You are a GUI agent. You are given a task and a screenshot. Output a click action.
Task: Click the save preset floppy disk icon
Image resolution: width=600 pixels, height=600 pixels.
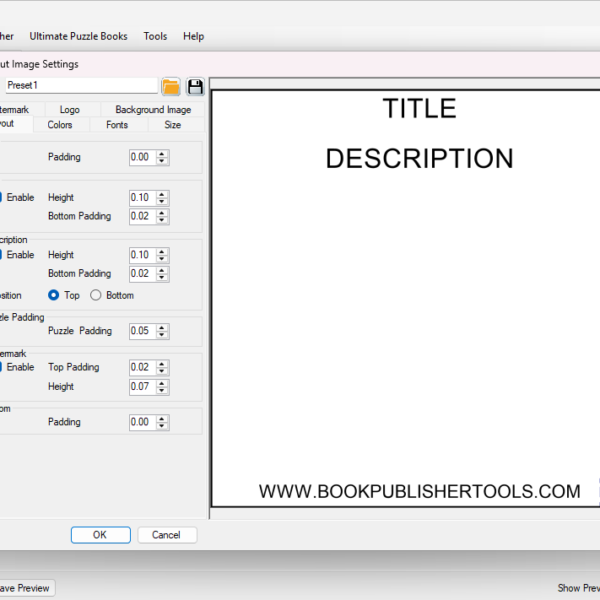(x=195, y=86)
